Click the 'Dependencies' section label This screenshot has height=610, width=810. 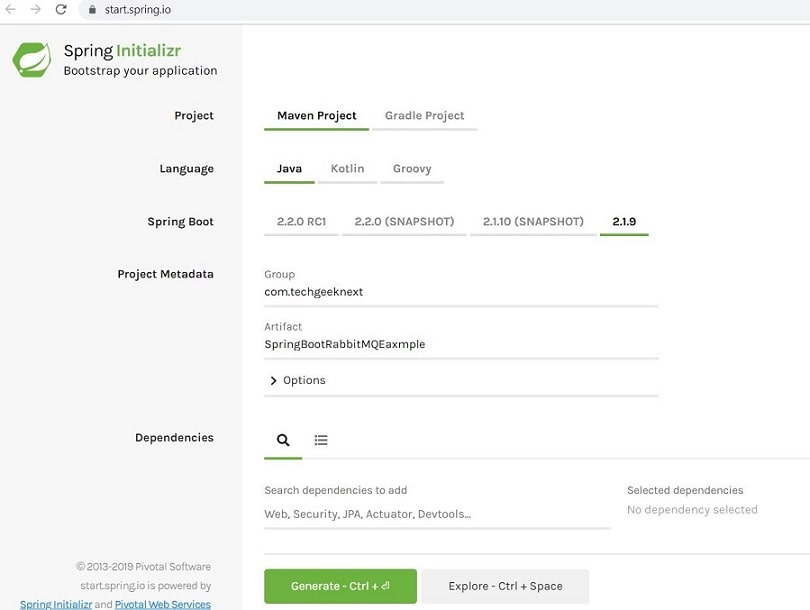pos(174,438)
